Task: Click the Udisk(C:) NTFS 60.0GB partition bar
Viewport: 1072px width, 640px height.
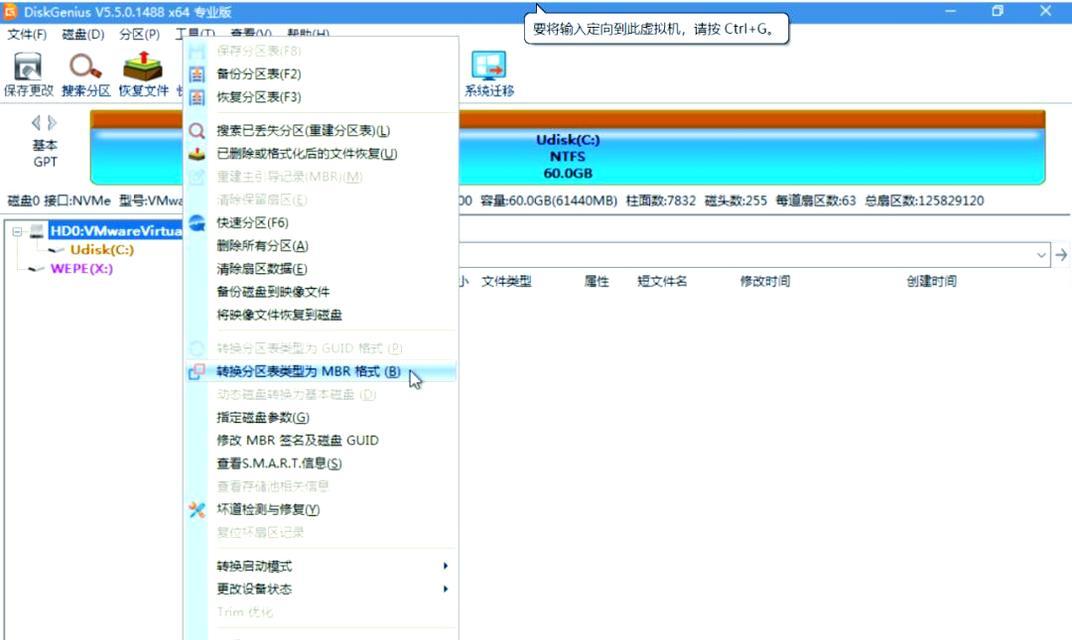Action: click(x=567, y=148)
